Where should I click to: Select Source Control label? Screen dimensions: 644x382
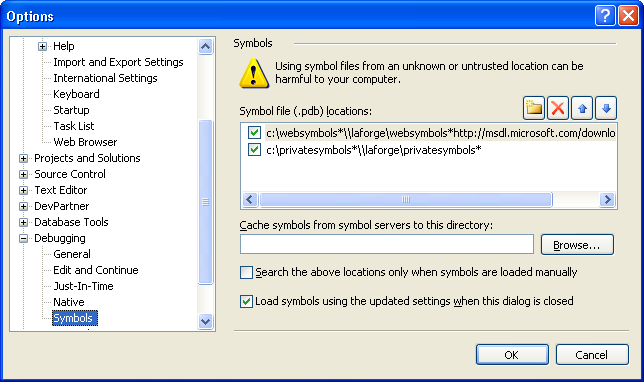pos(70,174)
